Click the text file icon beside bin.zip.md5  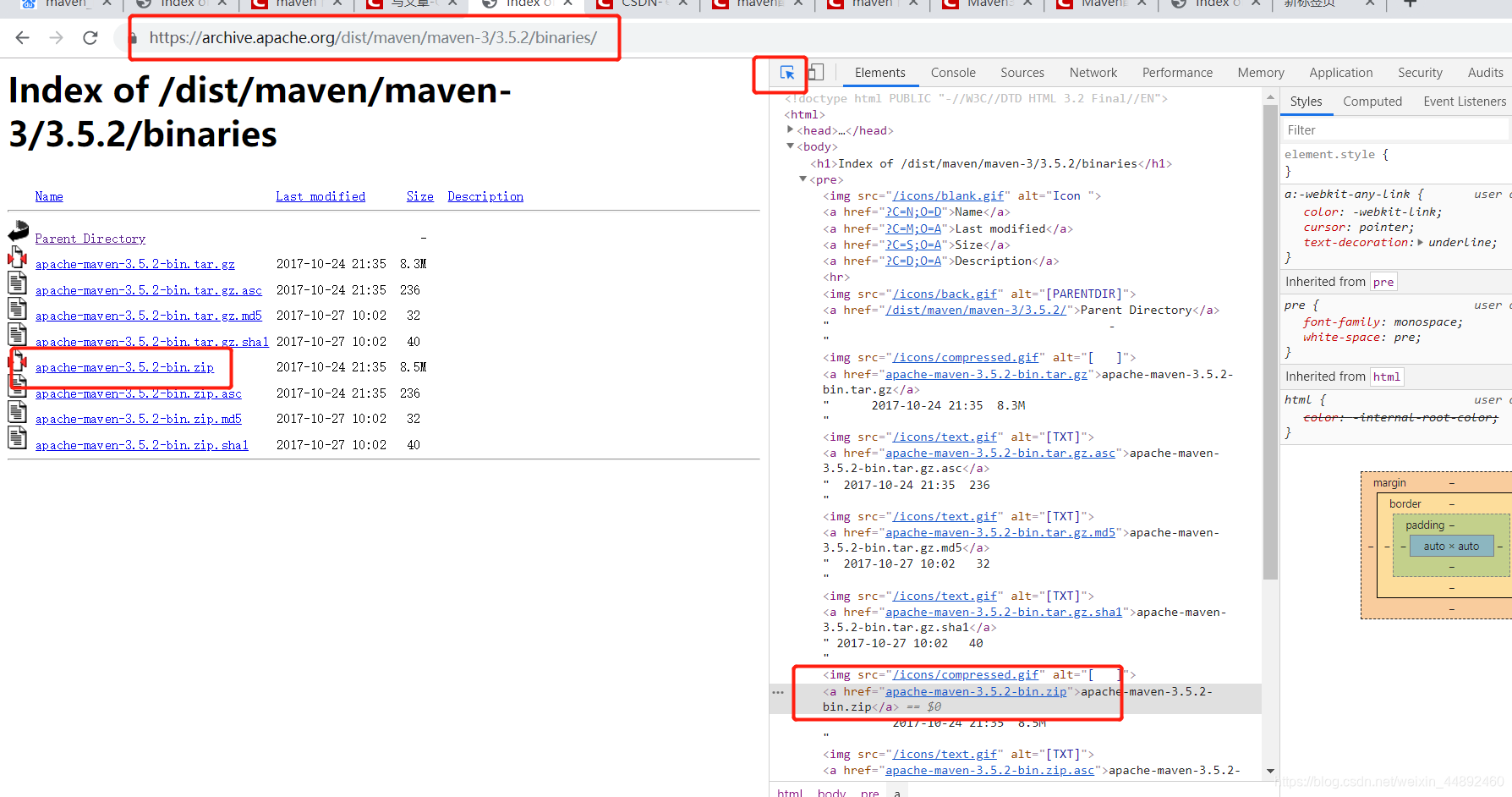[17, 412]
